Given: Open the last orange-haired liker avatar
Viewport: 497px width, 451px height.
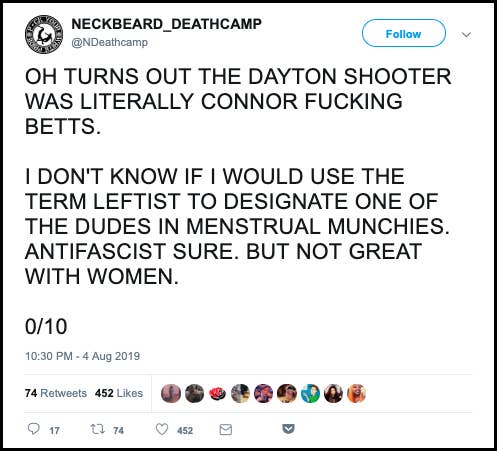Looking at the screenshot, I should point(357,393).
